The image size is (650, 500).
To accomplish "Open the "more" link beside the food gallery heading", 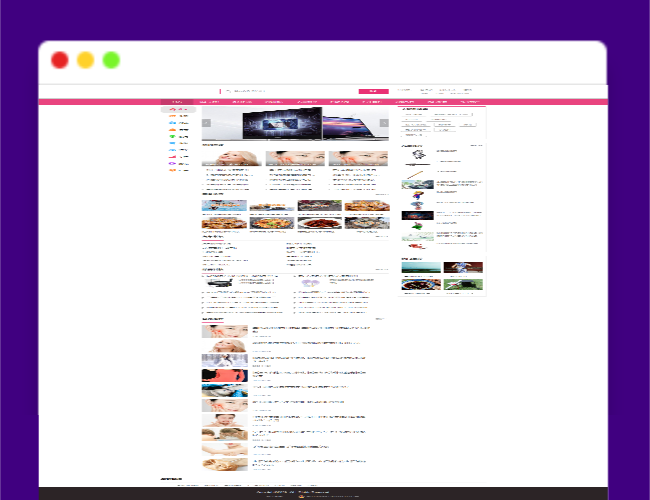I will [382, 195].
